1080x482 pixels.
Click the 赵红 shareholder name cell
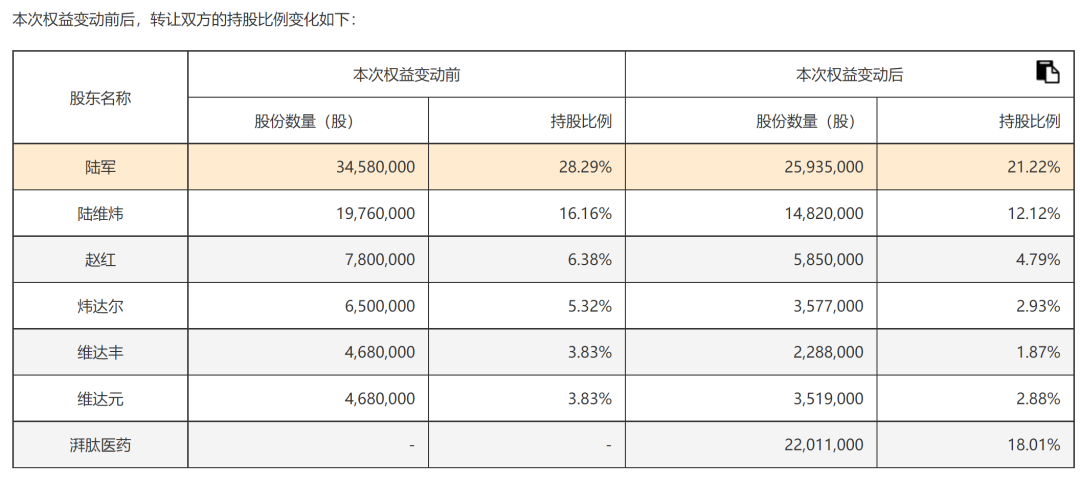tap(101, 260)
